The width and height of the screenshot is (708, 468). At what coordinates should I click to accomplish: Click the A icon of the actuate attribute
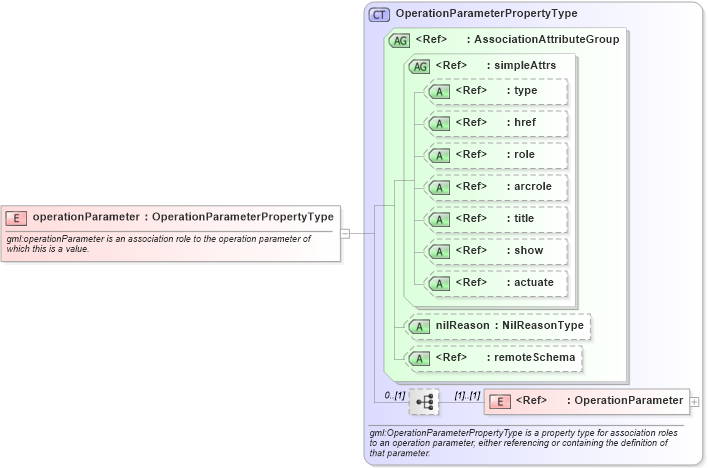tap(439, 283)
